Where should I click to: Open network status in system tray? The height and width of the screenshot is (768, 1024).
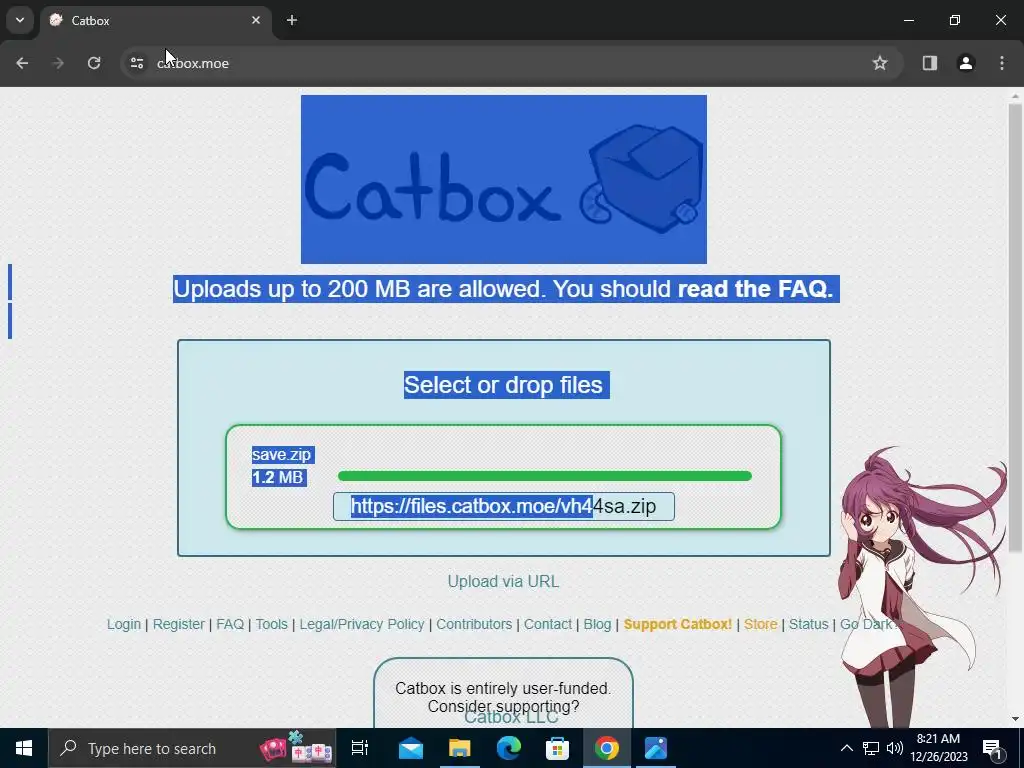(871, 748)
